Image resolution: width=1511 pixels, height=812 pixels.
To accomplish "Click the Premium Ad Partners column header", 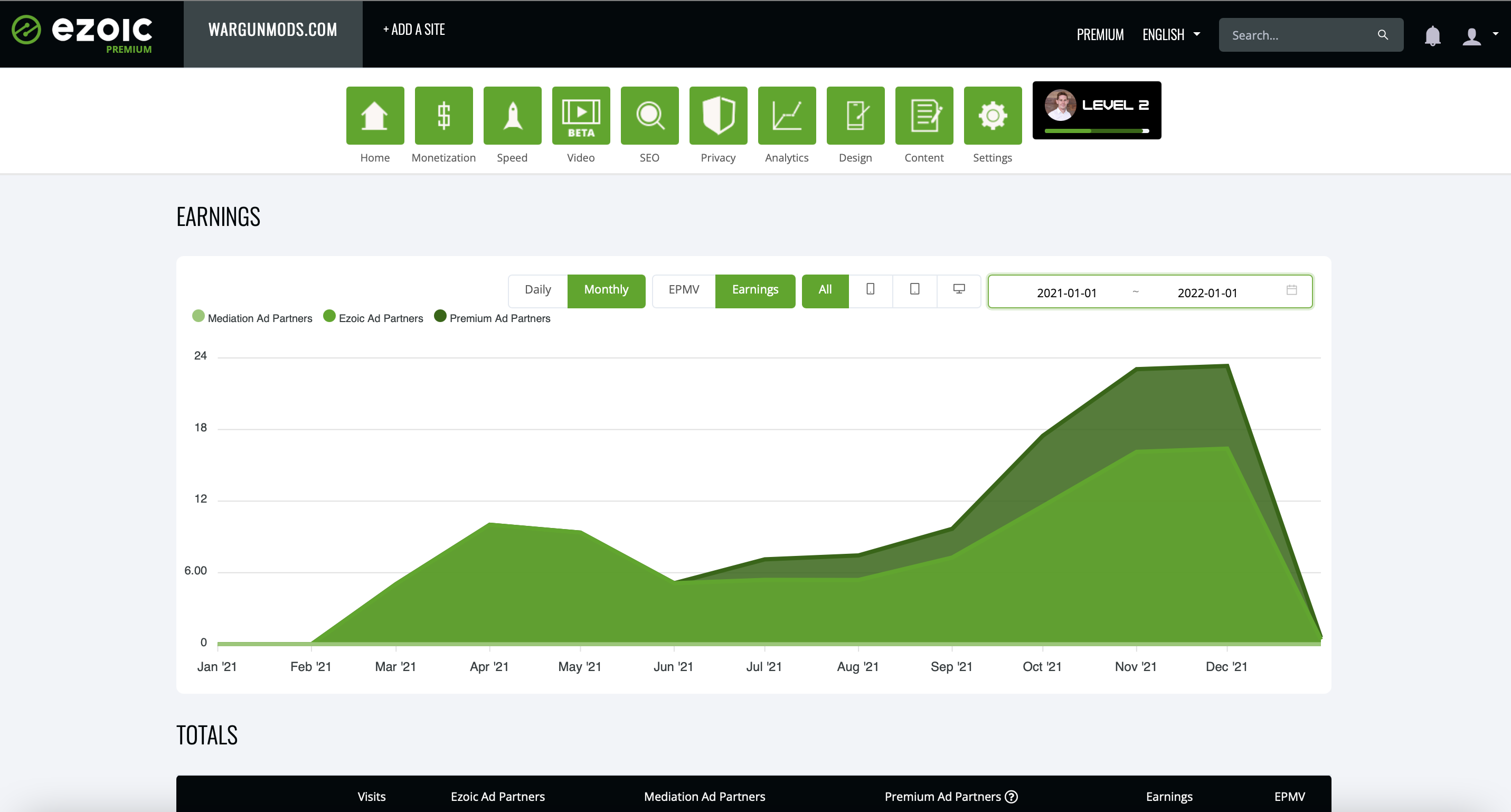I will pyautogui.click(x=942, y=797).
